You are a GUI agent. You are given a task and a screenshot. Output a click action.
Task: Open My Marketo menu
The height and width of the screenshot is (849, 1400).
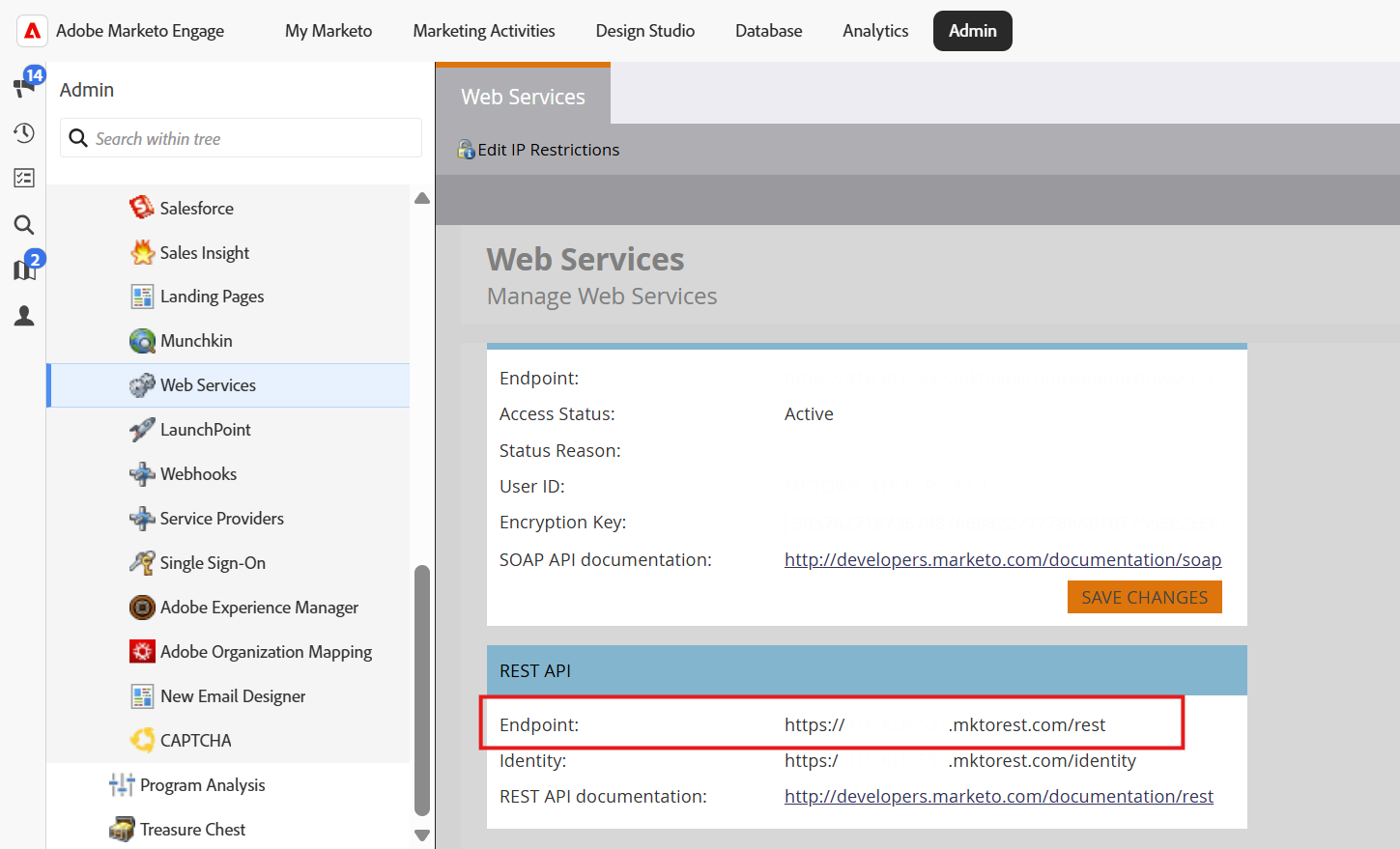[x=329, y=31]
